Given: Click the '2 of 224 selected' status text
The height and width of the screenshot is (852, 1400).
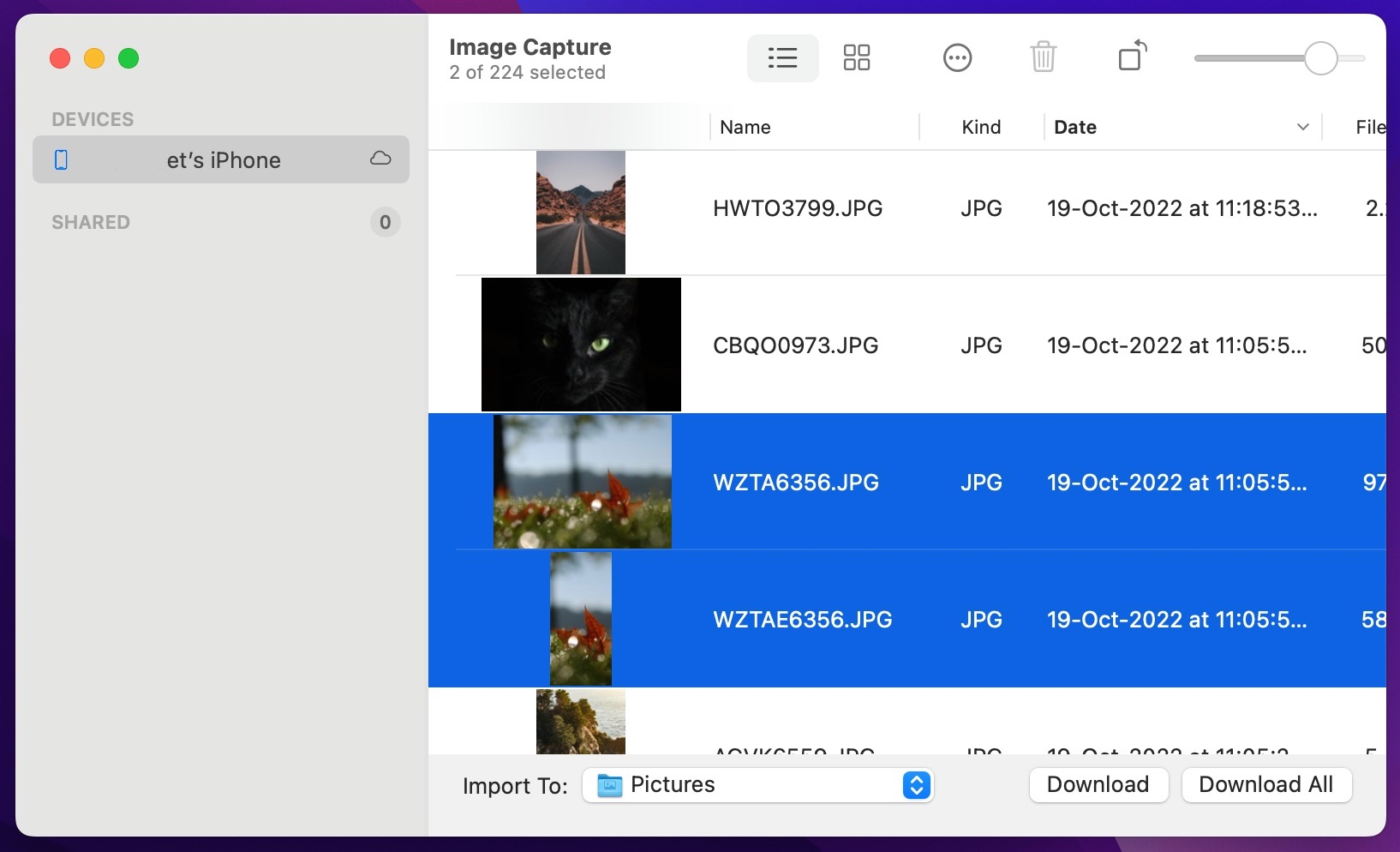Looking at the screenshot, I should coord(528,73).
